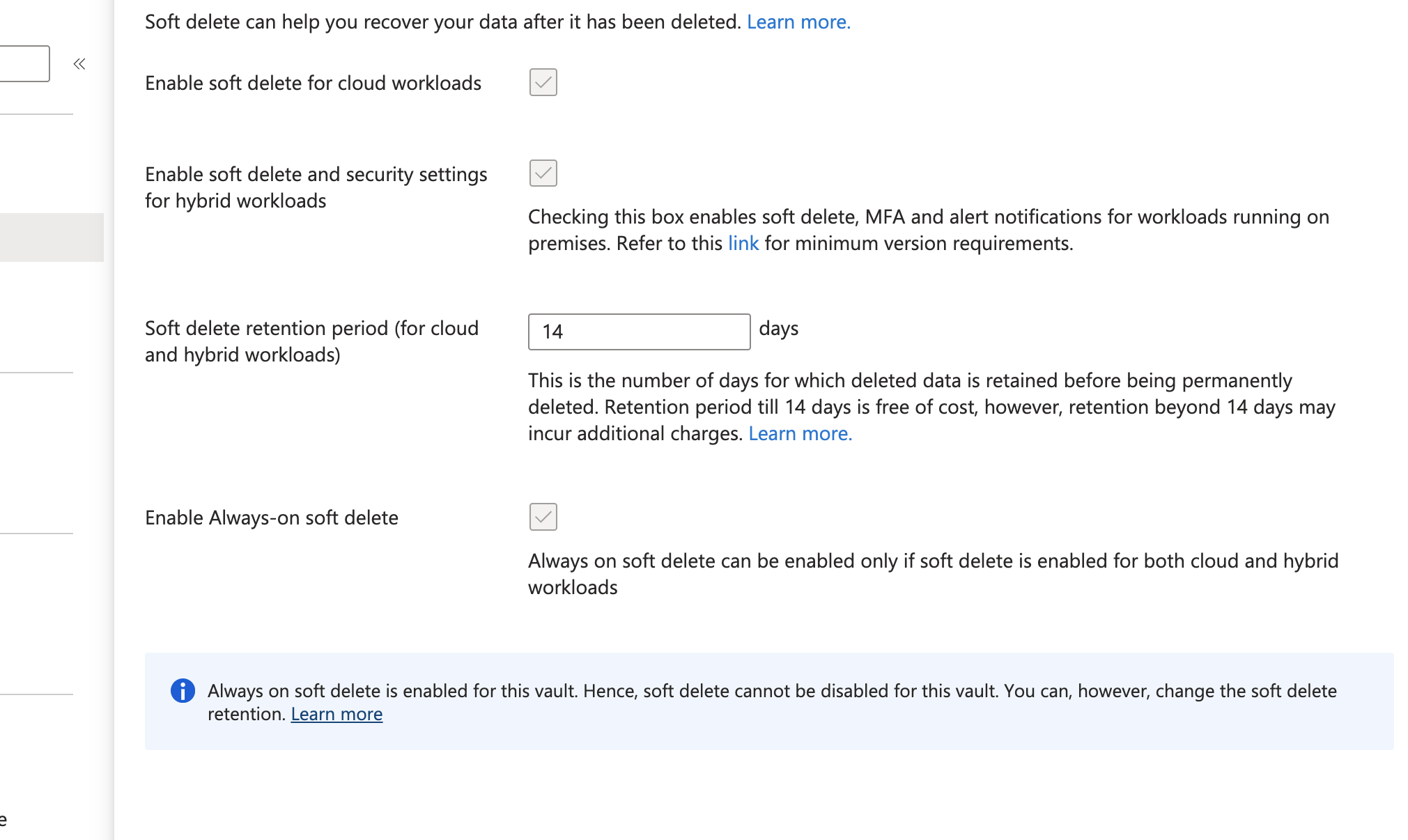Toggle the Always-on soft delete checkbox
This screenshot has width=1408, height=840.
[543, 517]
